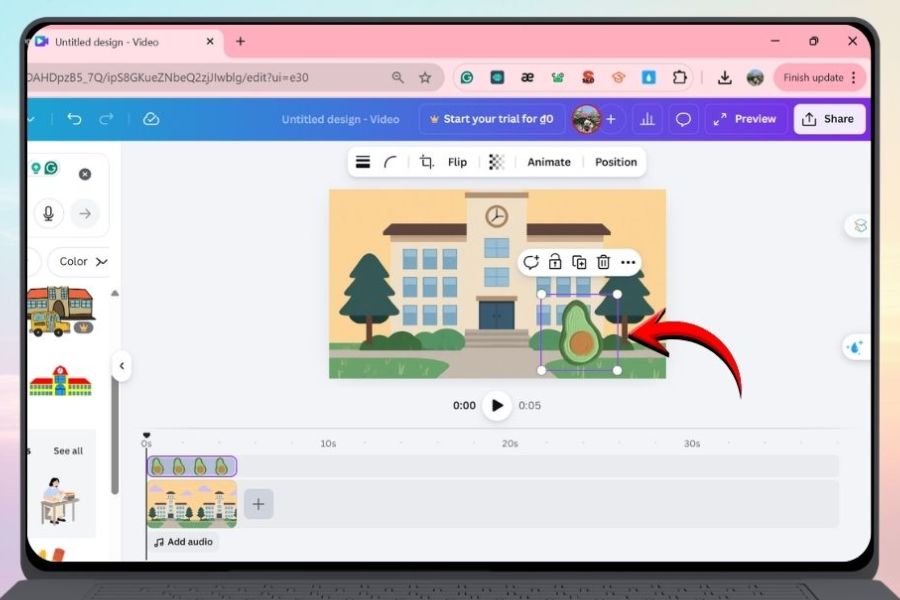The image size is (900, 600).
Task: Add a new page to the timeline
Action: pyautogui.click(x=258, y=504)
